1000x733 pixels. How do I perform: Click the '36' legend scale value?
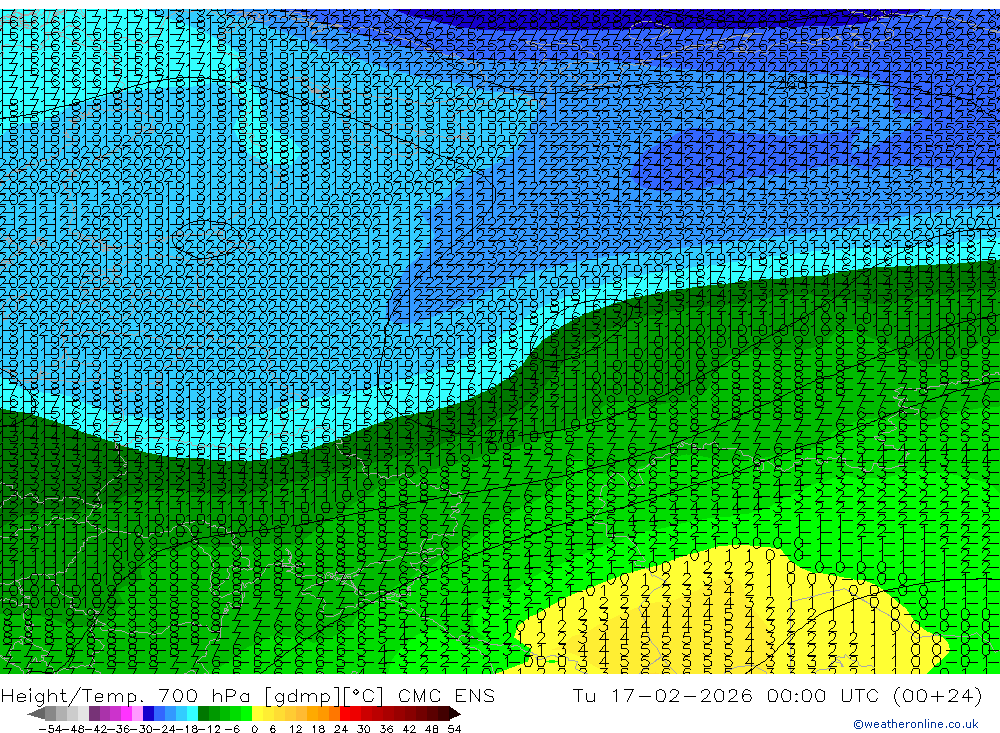tap(386, 729)
